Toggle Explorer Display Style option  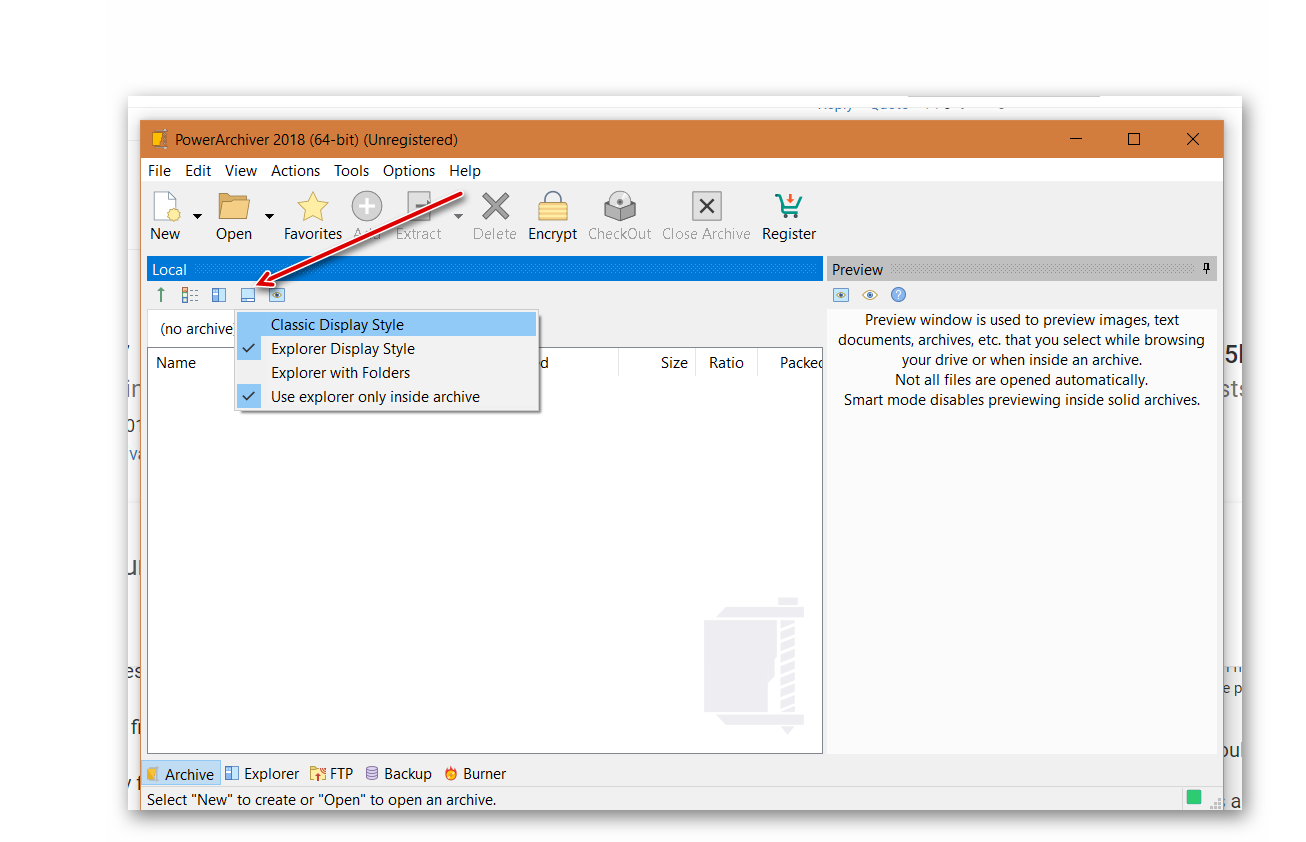pos(387,349)
